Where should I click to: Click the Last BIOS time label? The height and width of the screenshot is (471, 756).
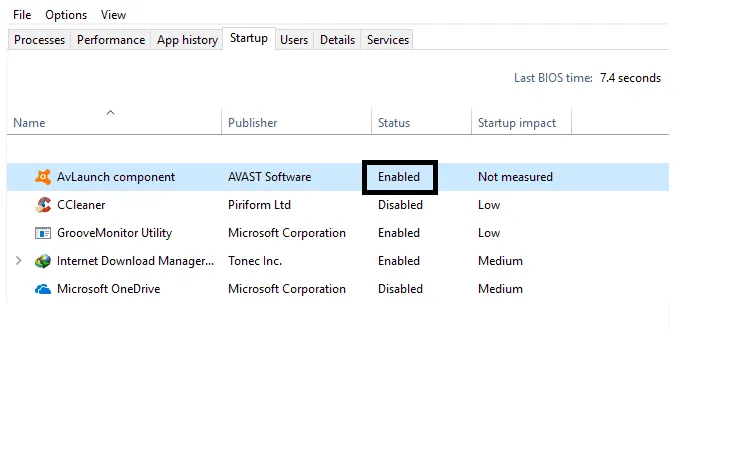point(553,78)
